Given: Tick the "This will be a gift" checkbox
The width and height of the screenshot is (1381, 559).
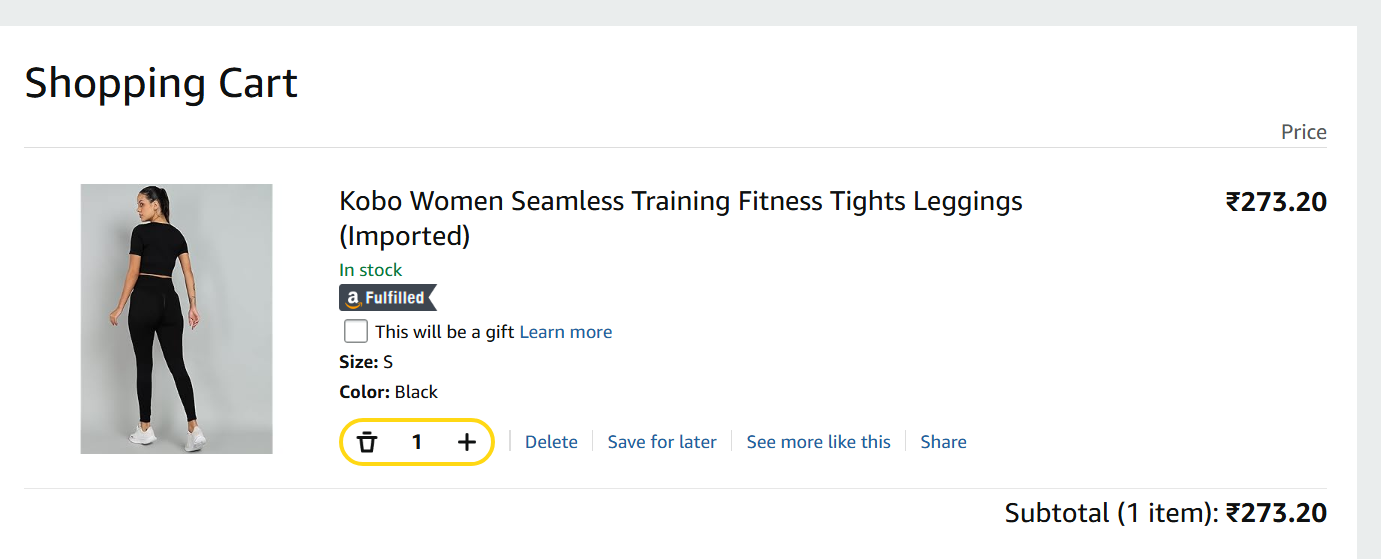Looking at the screenshot, I should pyautogui.click(x=356, y=331).
